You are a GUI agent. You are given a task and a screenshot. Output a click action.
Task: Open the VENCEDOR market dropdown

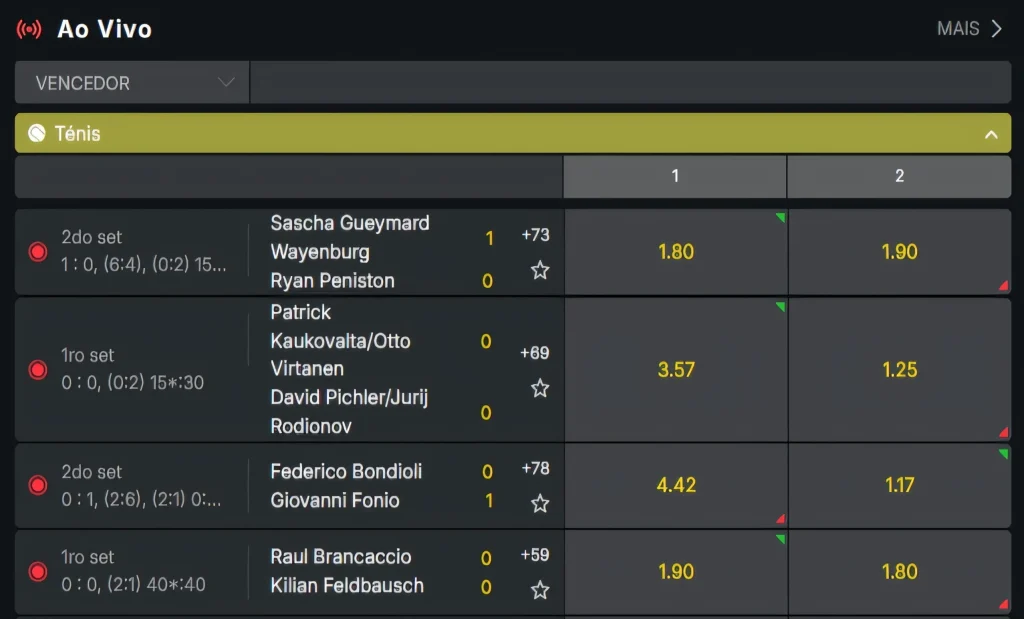tap(132, 83)
